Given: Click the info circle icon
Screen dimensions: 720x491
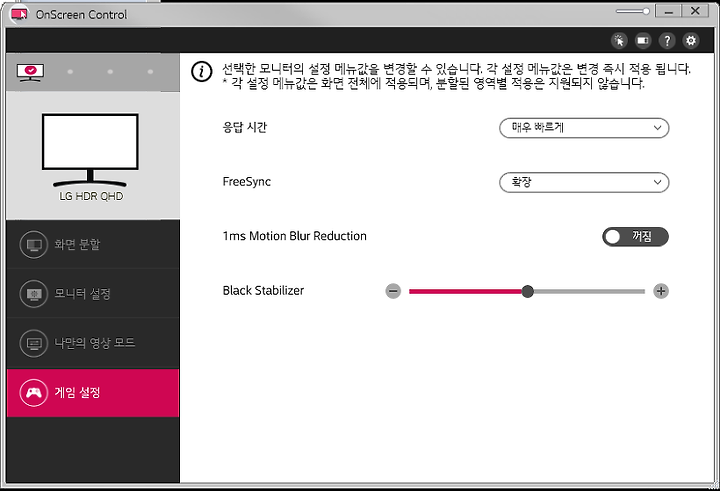Looking at the screenshot, I should point(202,72).
